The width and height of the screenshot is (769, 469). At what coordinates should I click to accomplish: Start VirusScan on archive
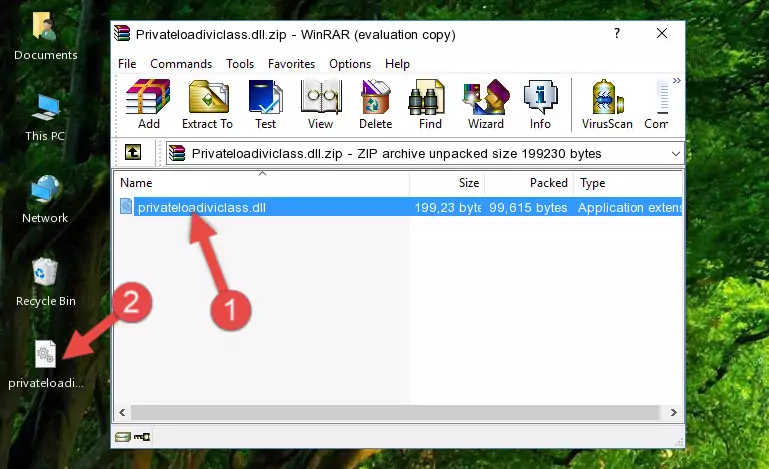pyautogui.click(x=607, y=104)
